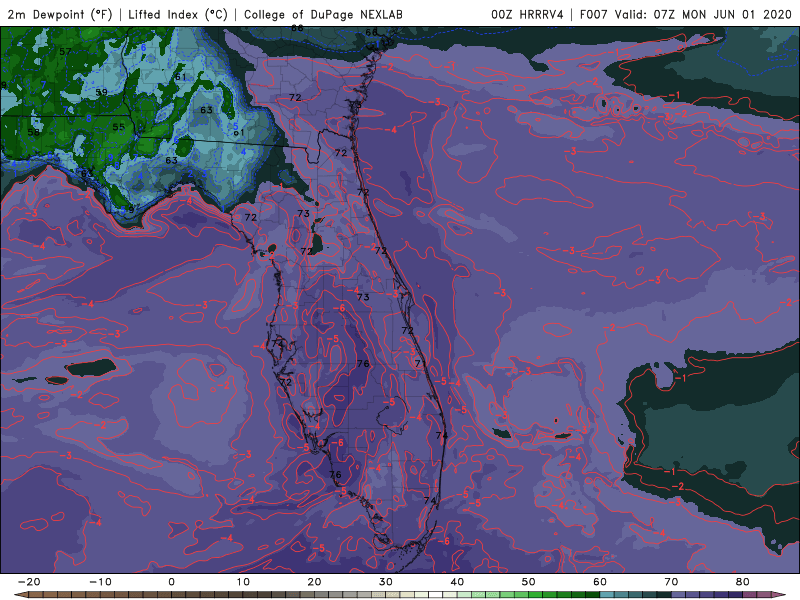Click the '50' color scale label
Viewport: 800px width, 600px height.
coord(529,582)
